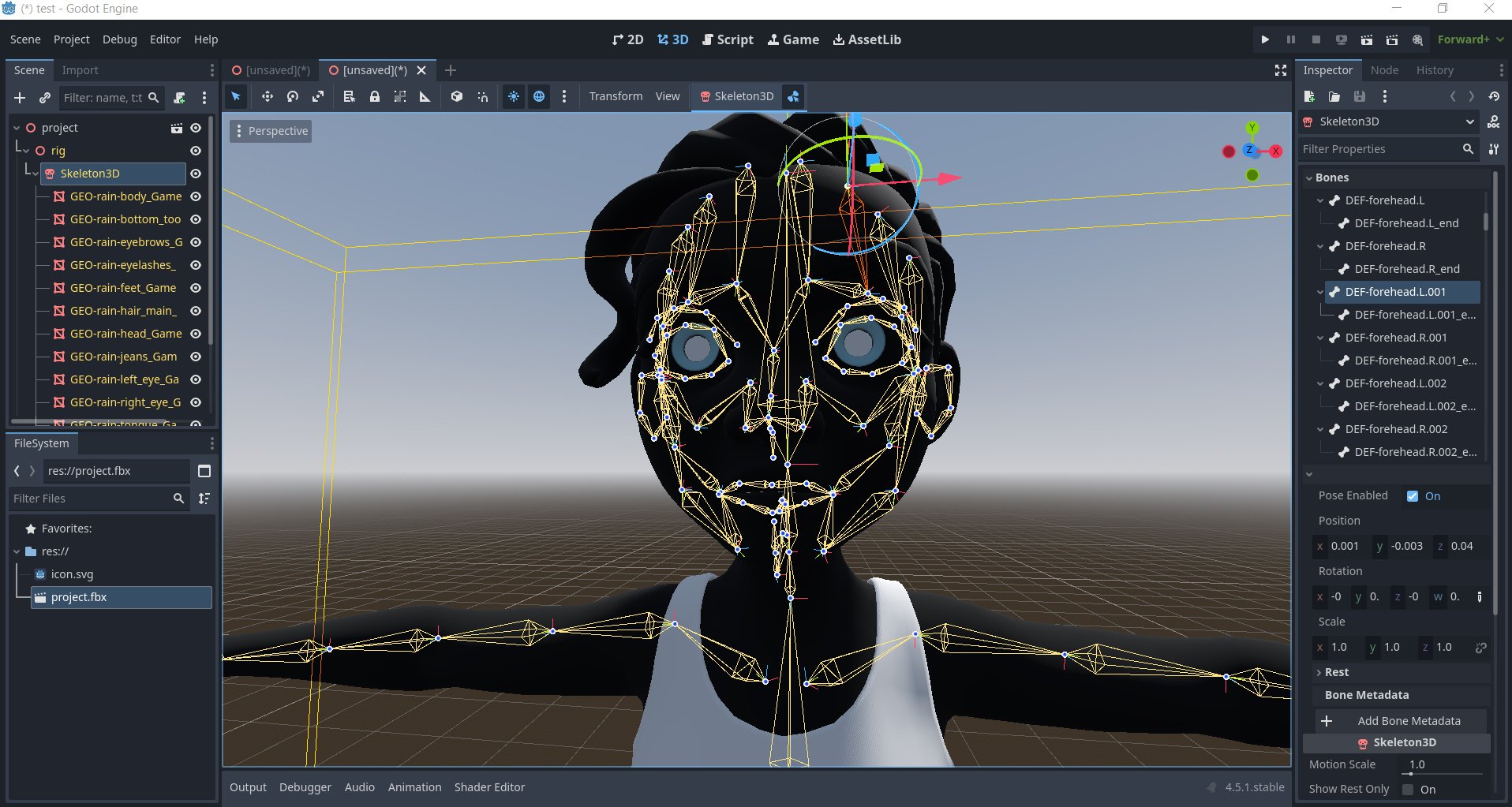Hide the GEO-rain-body_Game mesh
This screenshot has height=807, width=1512.
pyautogui.click(x=196, y=196)
